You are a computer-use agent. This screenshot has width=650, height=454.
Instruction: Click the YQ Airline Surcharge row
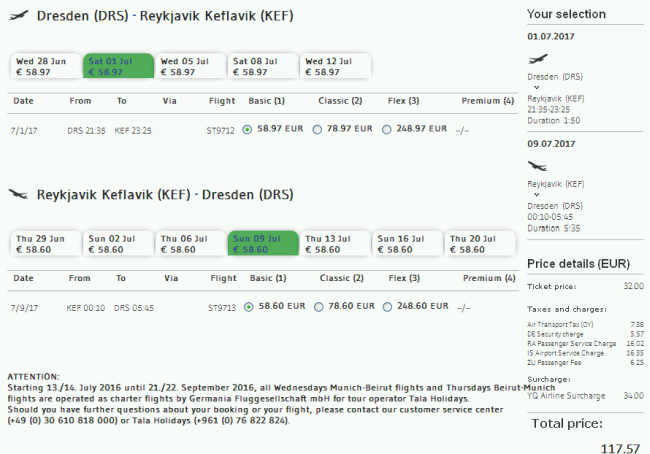point(585,396)
